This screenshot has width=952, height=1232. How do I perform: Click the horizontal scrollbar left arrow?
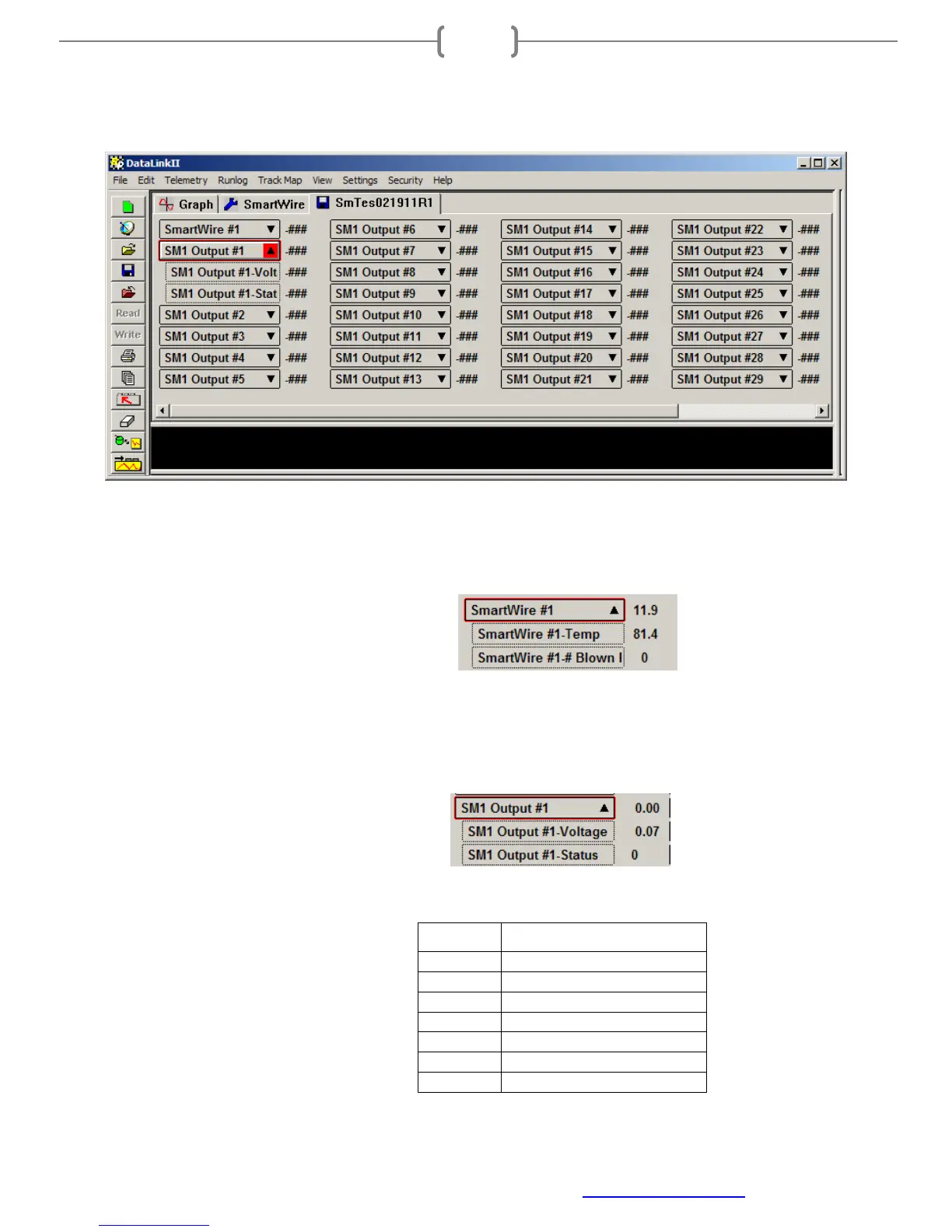click(x=163, y=411)
